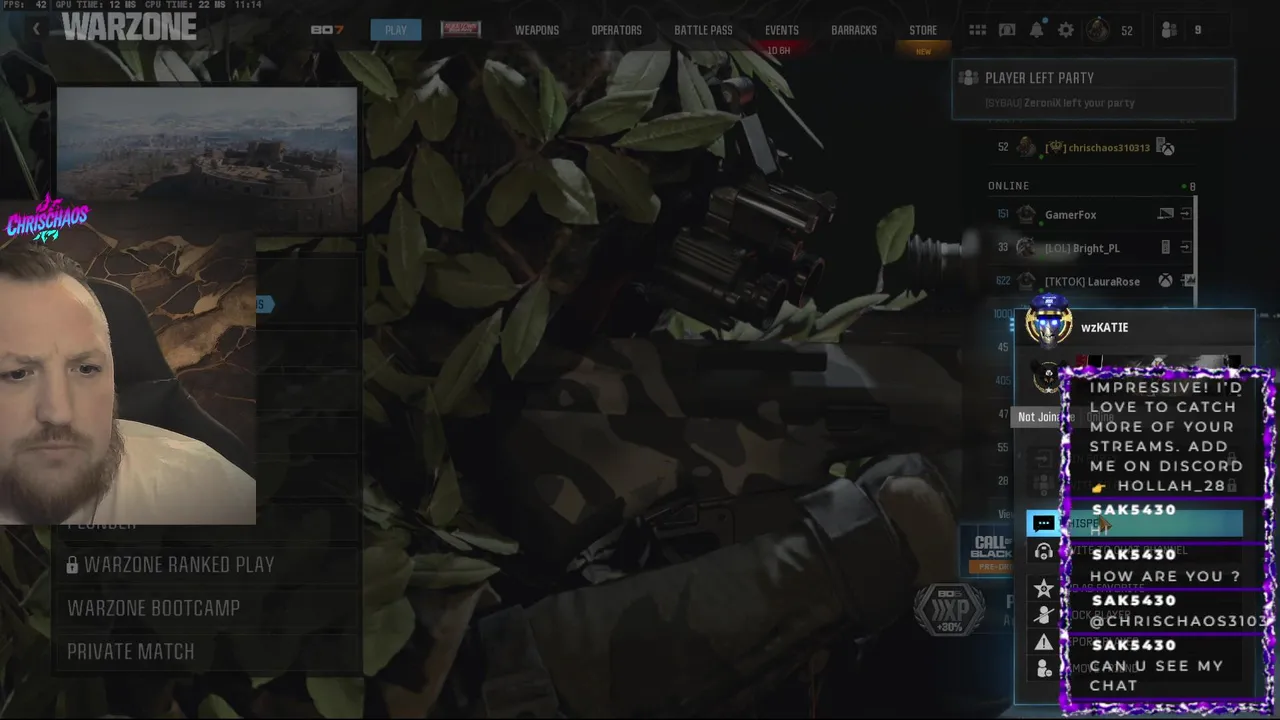
Task: Click the BO7 game switch logo
Action: [x=327, y=30]
